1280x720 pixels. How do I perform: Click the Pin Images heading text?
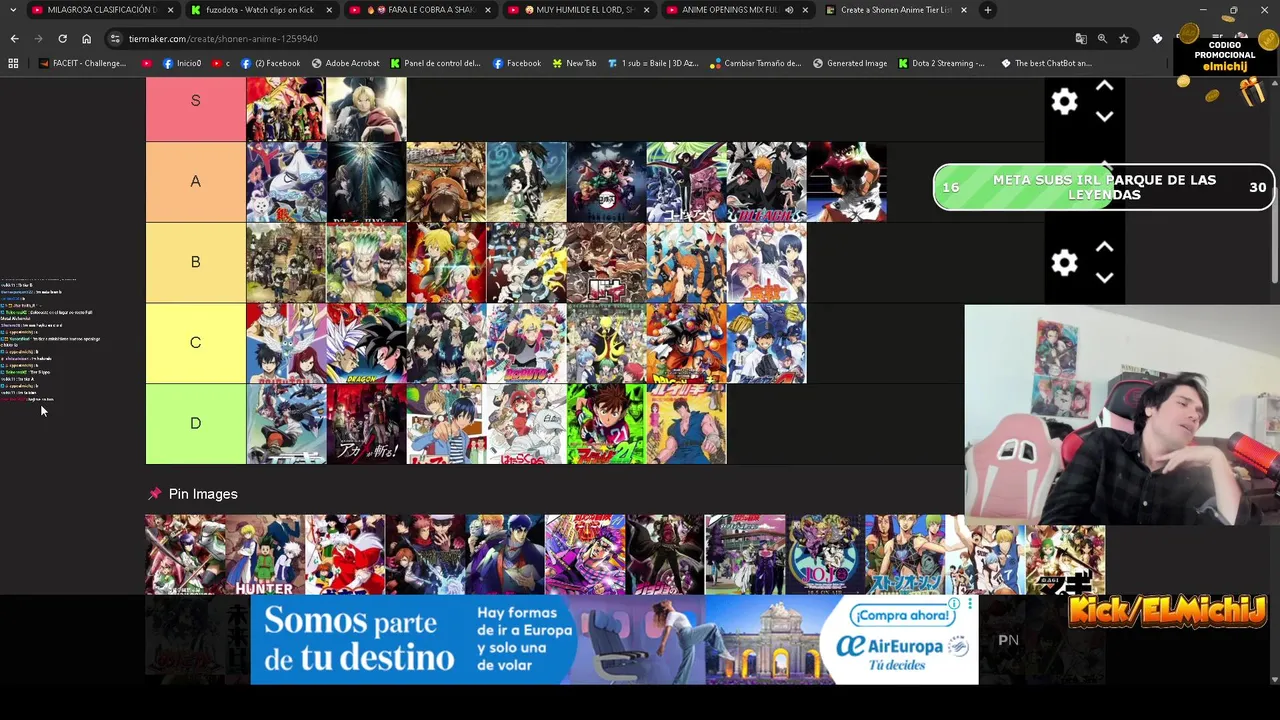pyautogui.click(x=203, y=494)
